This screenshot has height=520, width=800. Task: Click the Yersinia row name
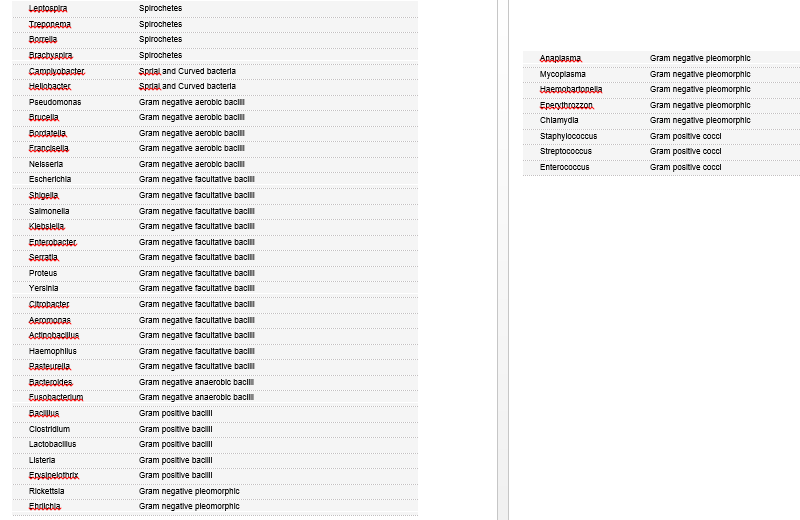tap(44, 288)
